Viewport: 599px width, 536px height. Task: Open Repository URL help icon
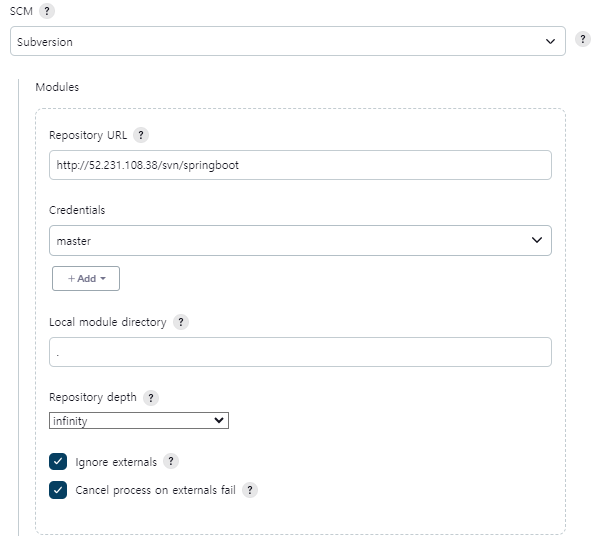coord(141,135)
